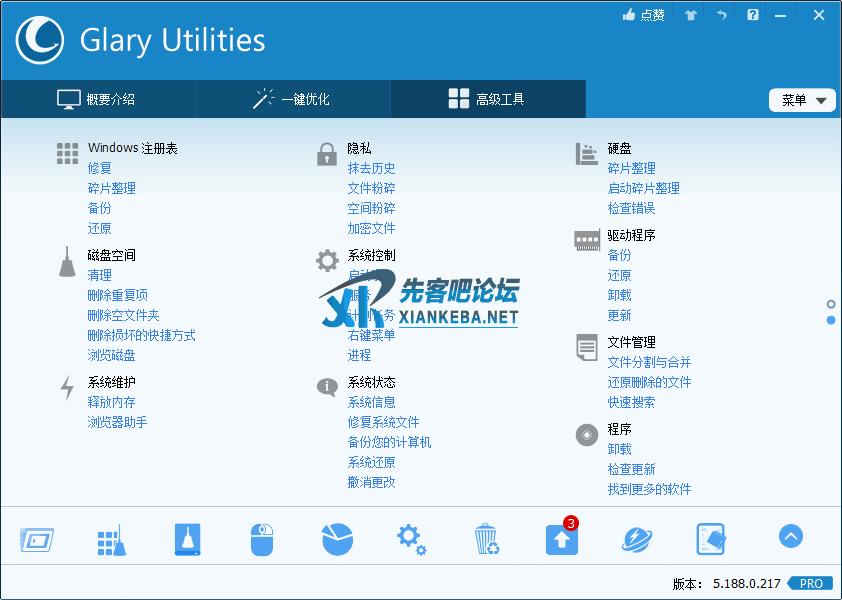Open the disk cleaner drive-with-broom icon
This screenshot has width=842, height=600.
tap(187, 540)
